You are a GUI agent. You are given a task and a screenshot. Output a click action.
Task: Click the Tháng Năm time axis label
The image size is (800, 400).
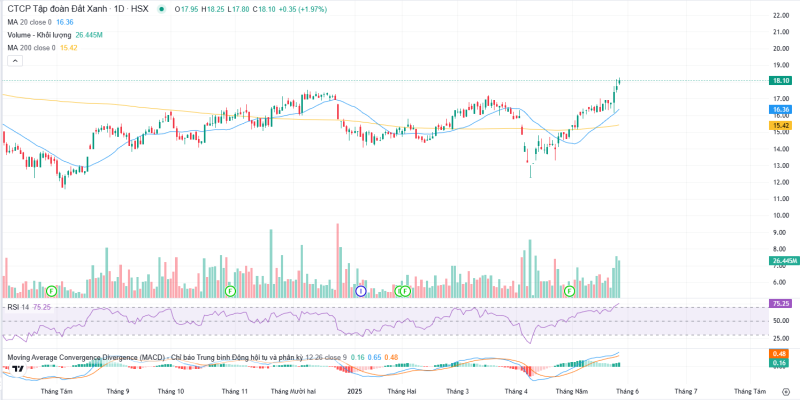coord(571,391)
